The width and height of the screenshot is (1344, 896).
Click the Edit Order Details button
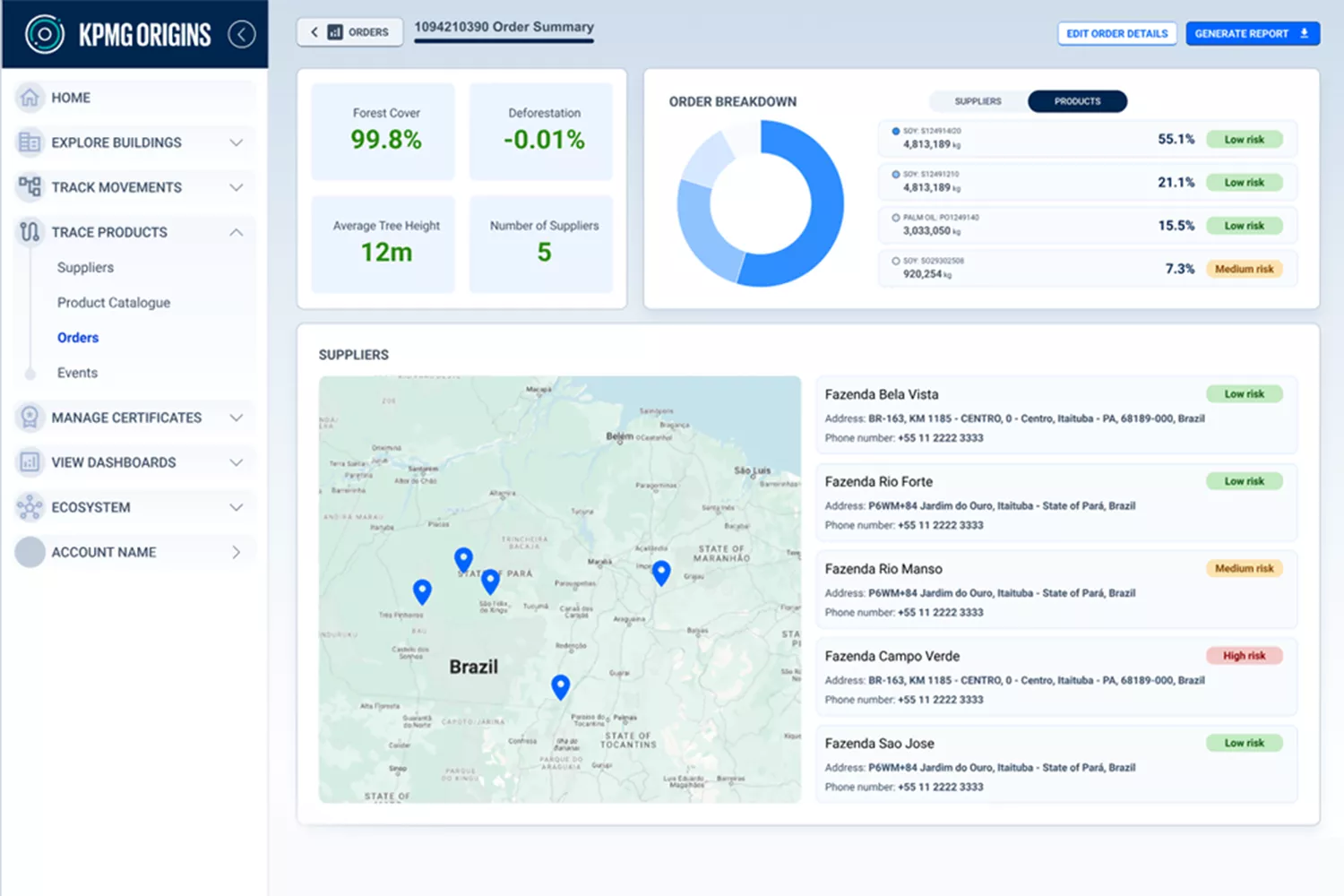point(1116,34)
